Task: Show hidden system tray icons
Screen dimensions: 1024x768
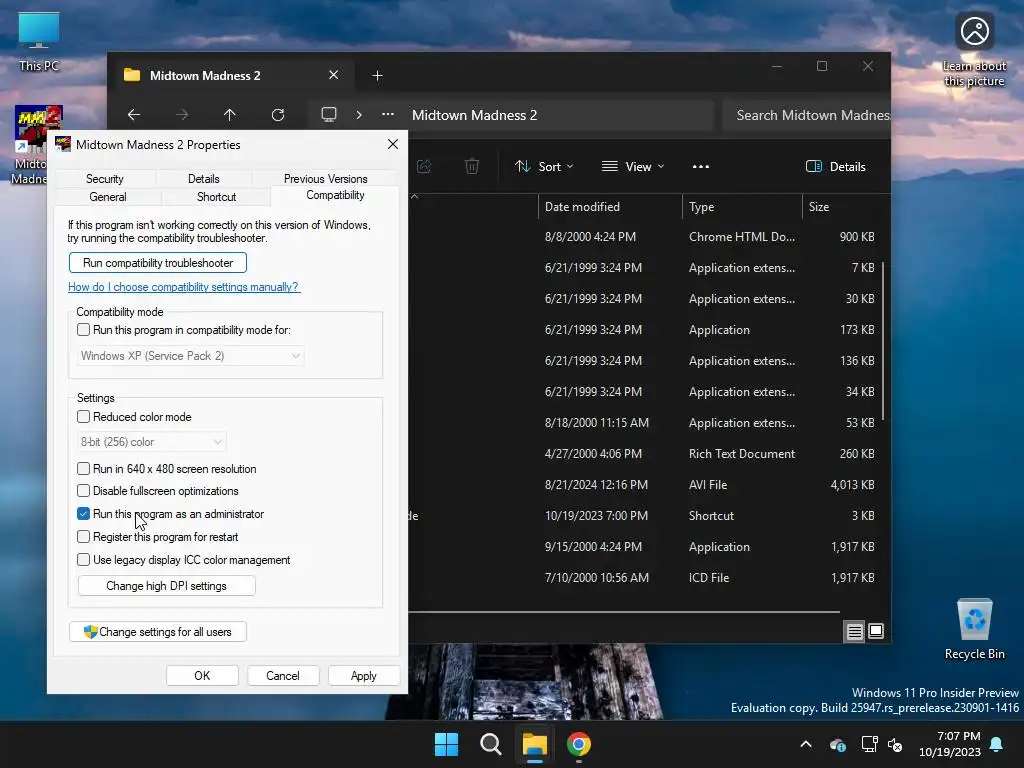Action: click(806, 744)
